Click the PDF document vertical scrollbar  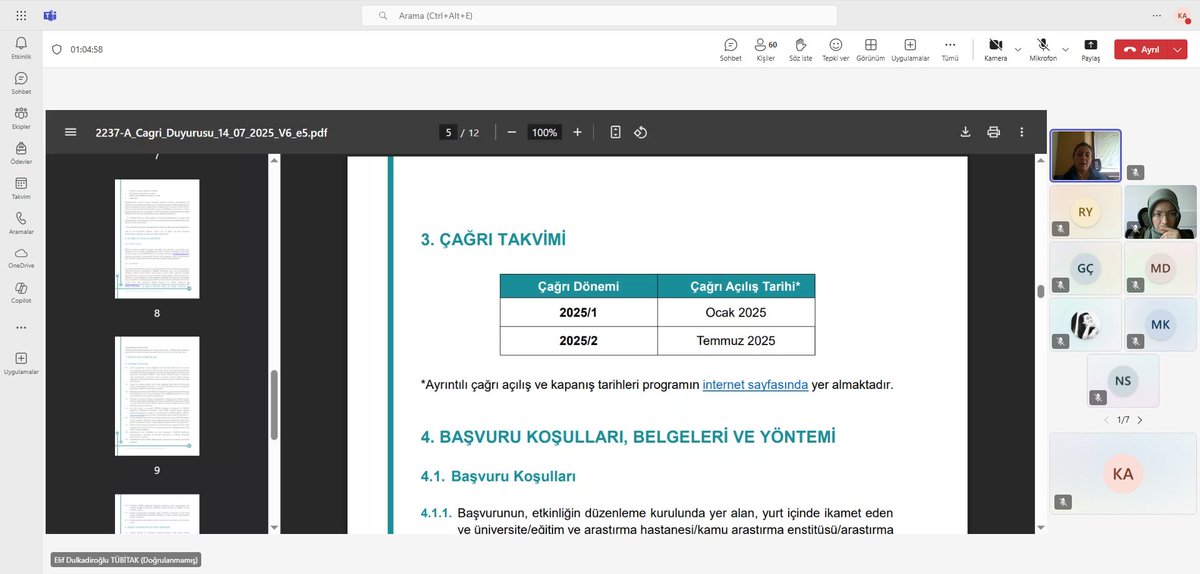pos(1041,291)
